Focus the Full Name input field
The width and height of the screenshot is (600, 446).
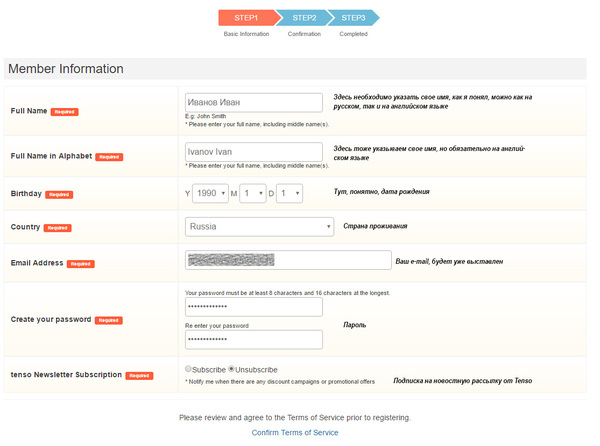tap(254, 102)
